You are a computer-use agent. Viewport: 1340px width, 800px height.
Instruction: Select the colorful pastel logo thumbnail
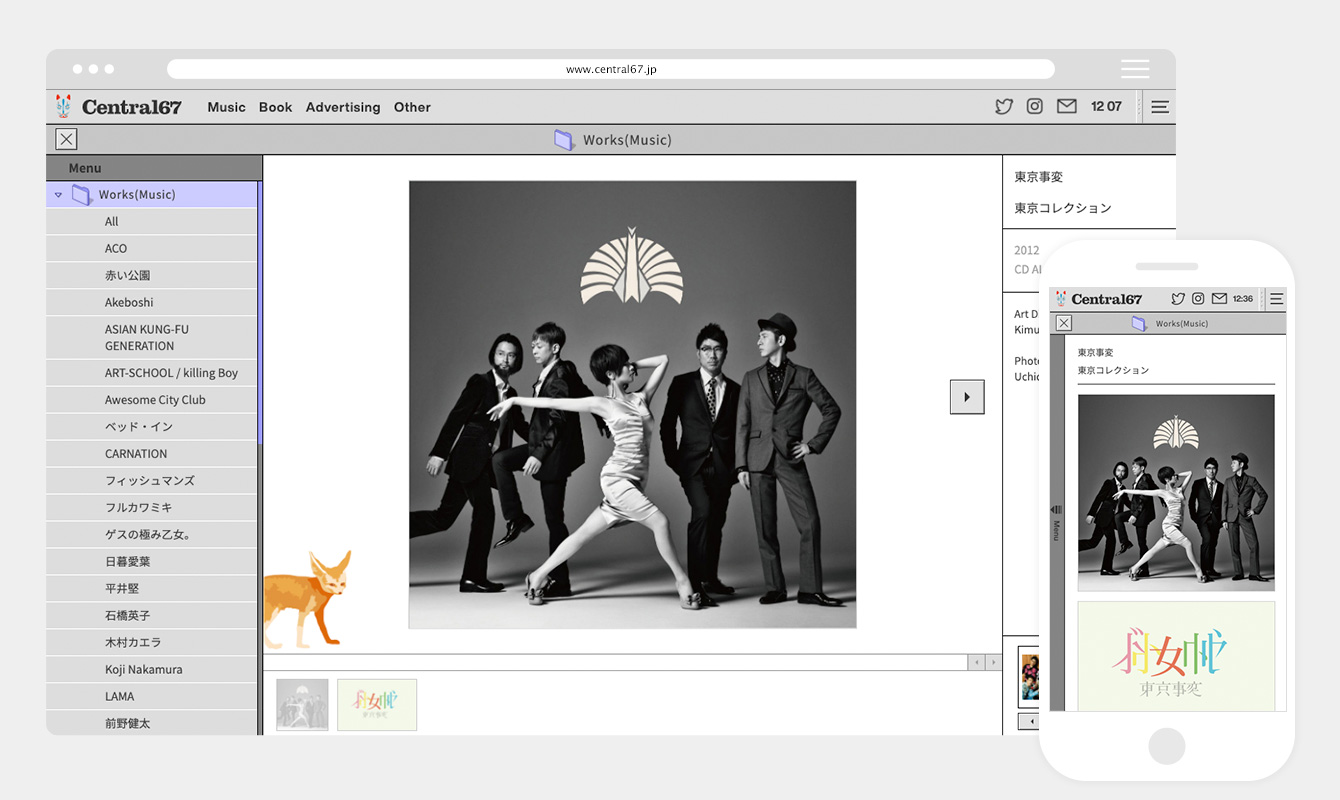377,704
